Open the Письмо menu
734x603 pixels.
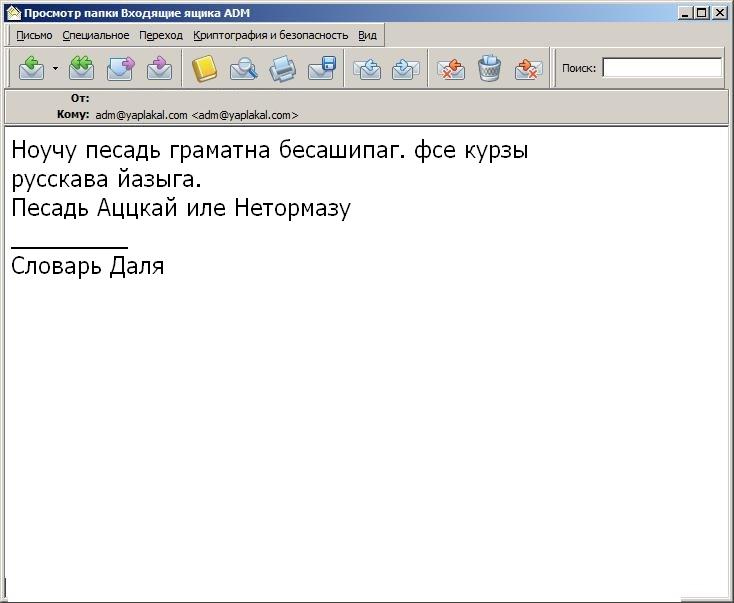point(34,36)
